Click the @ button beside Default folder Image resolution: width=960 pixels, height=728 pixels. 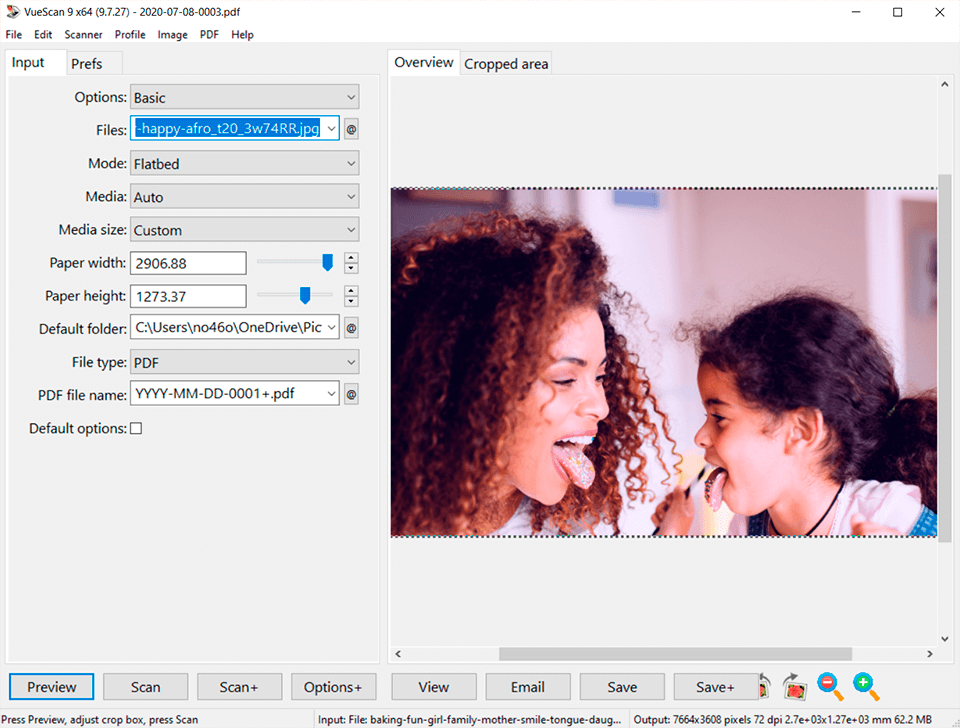(x=351, y=328)
